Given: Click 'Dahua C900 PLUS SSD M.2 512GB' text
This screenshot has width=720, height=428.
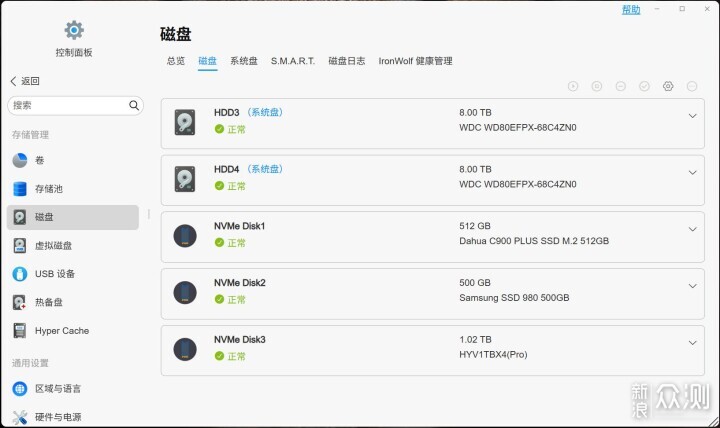Looking at the screenshot, I should pos(534,241).
